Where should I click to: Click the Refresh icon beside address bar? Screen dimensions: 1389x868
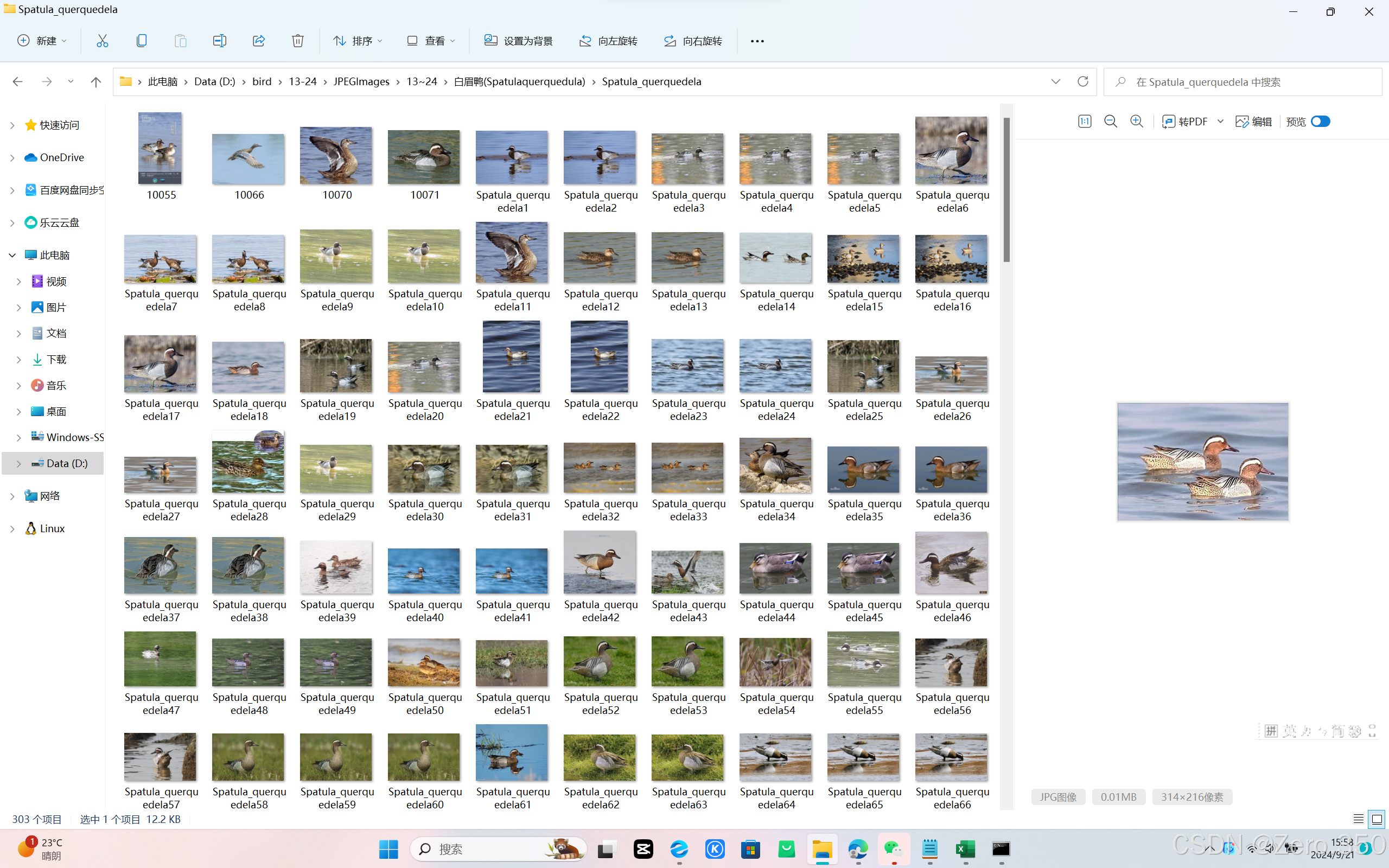coord(1082,81)
